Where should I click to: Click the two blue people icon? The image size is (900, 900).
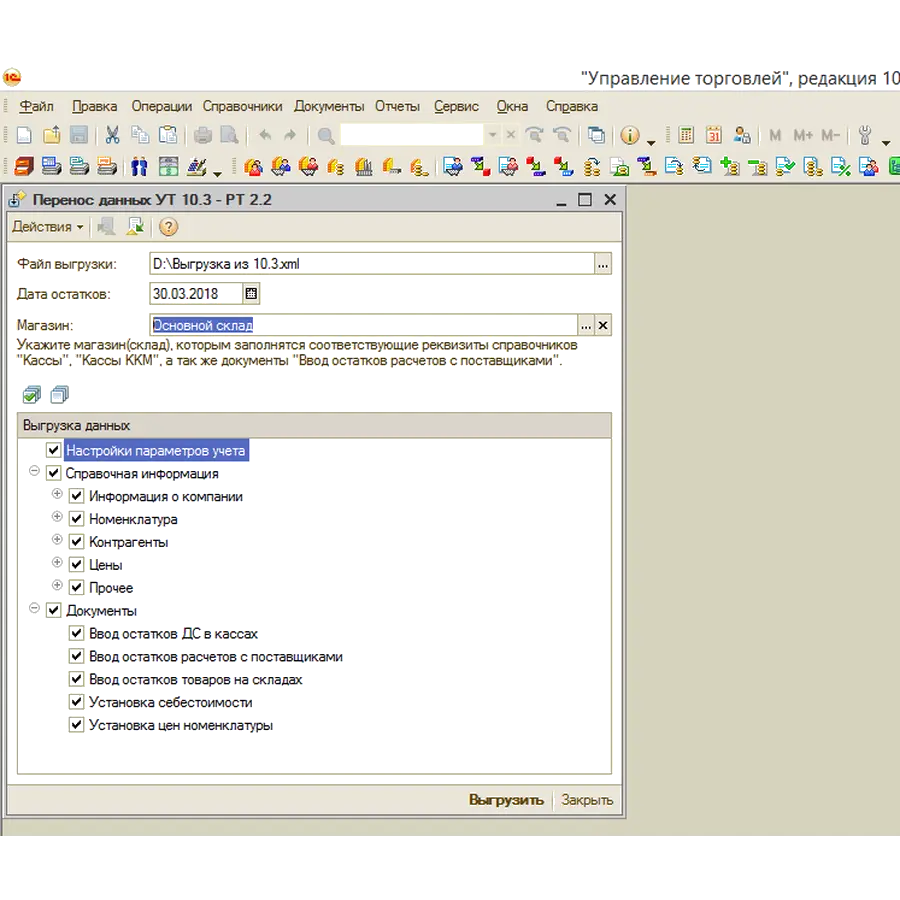139,166
